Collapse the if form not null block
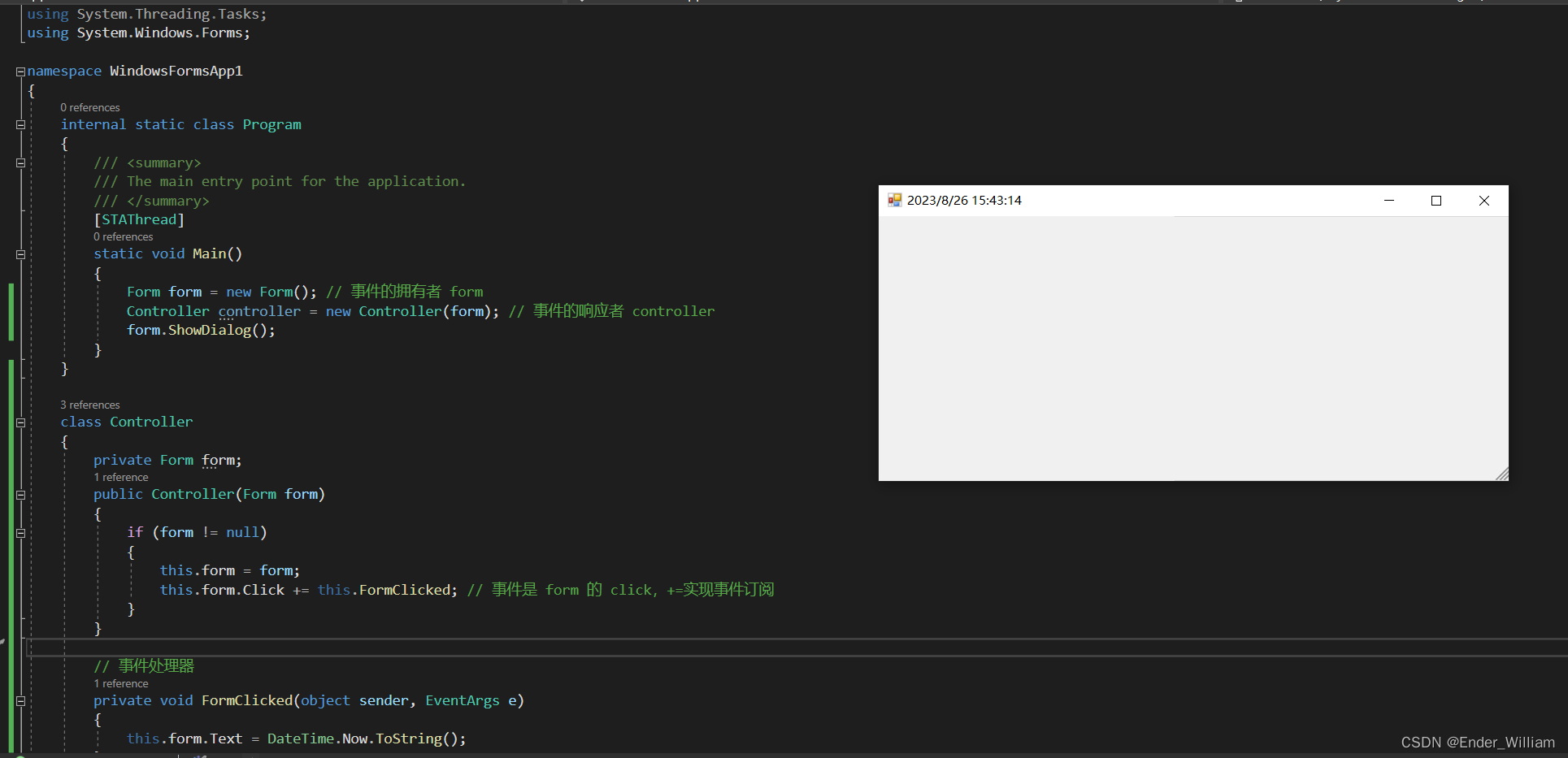 coord(20,533)
